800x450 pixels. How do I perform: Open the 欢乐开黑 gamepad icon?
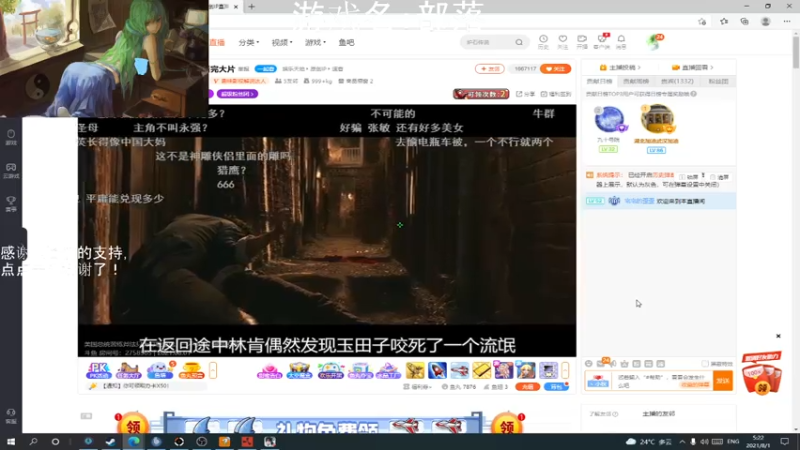click(x=330, y=371)
